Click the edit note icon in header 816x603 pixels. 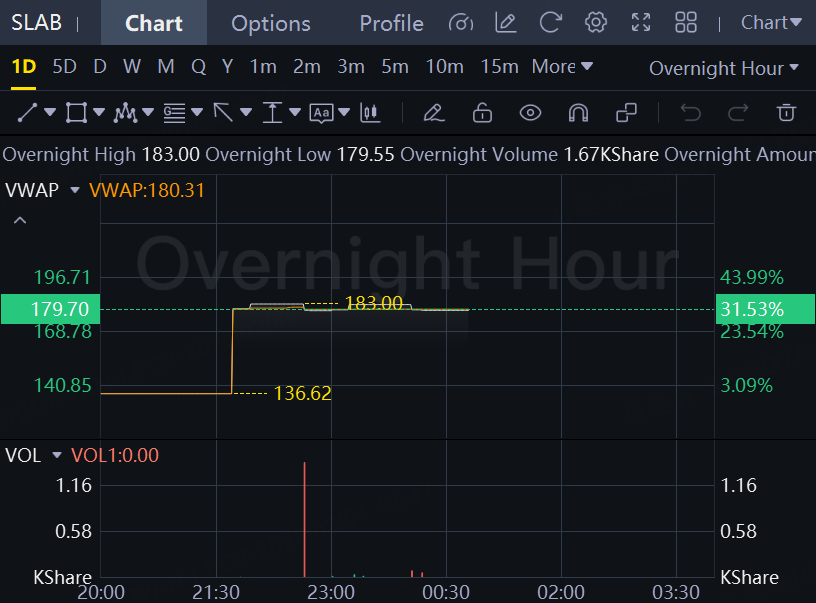click(505, 23)
